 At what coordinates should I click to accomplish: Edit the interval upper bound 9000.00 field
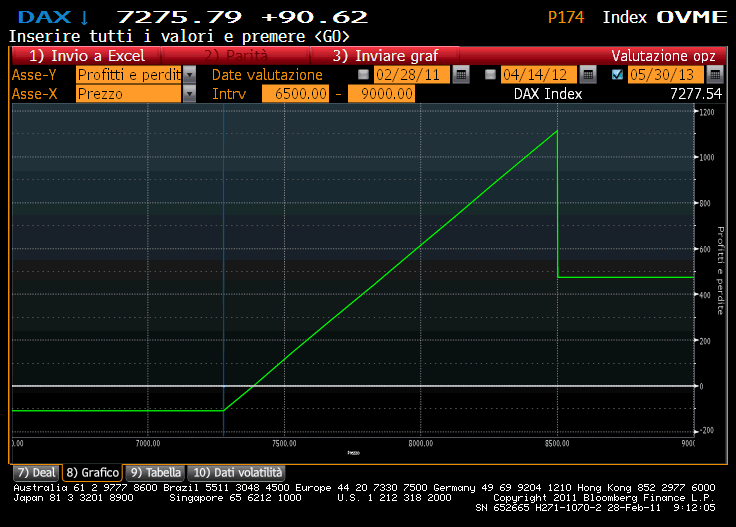coord(381,94)
